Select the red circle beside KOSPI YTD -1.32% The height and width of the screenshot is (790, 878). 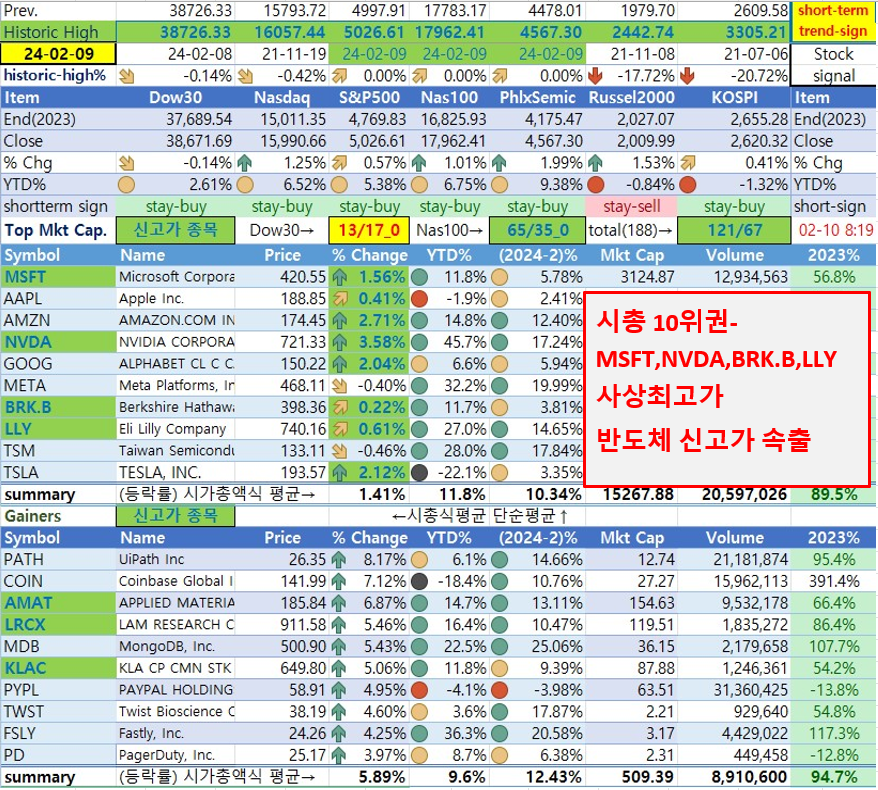pyautogui.click(x=688, y=185)
